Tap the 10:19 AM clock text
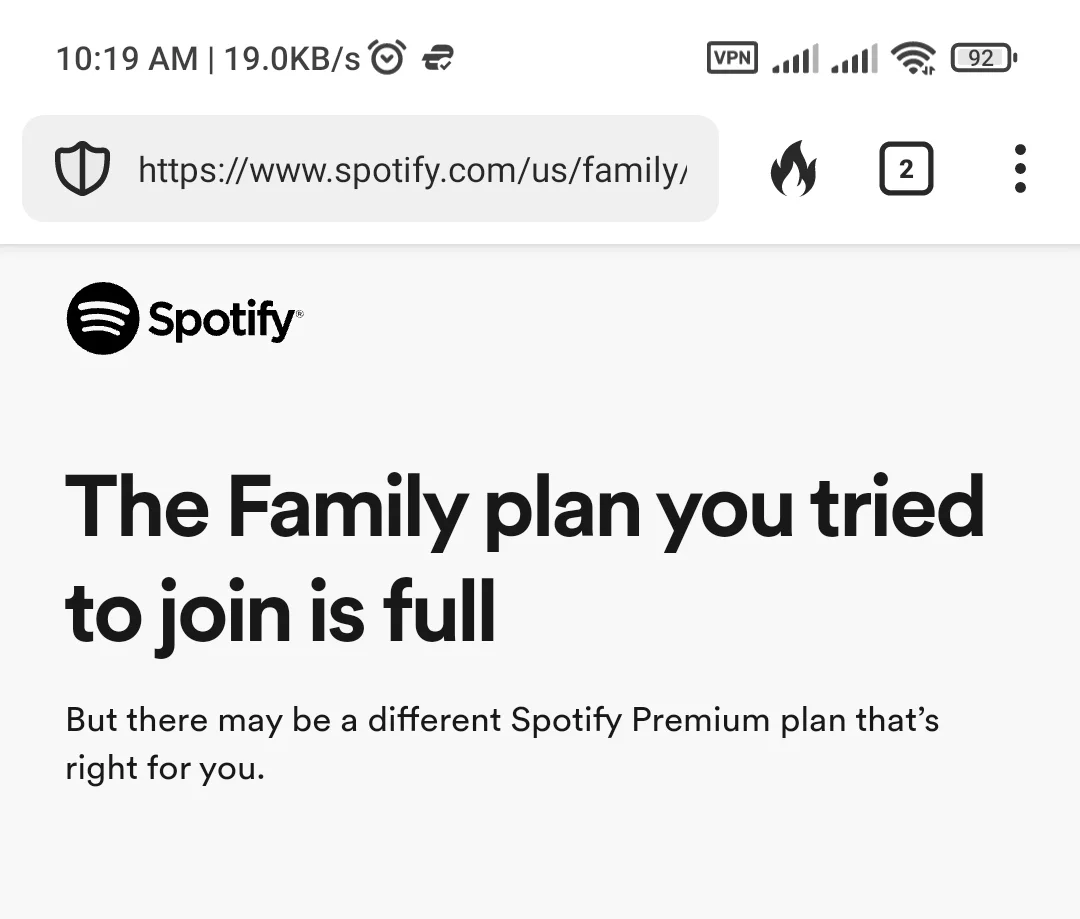The height and width of the screenshot is (919, 1080). click(x=127, y=59)
